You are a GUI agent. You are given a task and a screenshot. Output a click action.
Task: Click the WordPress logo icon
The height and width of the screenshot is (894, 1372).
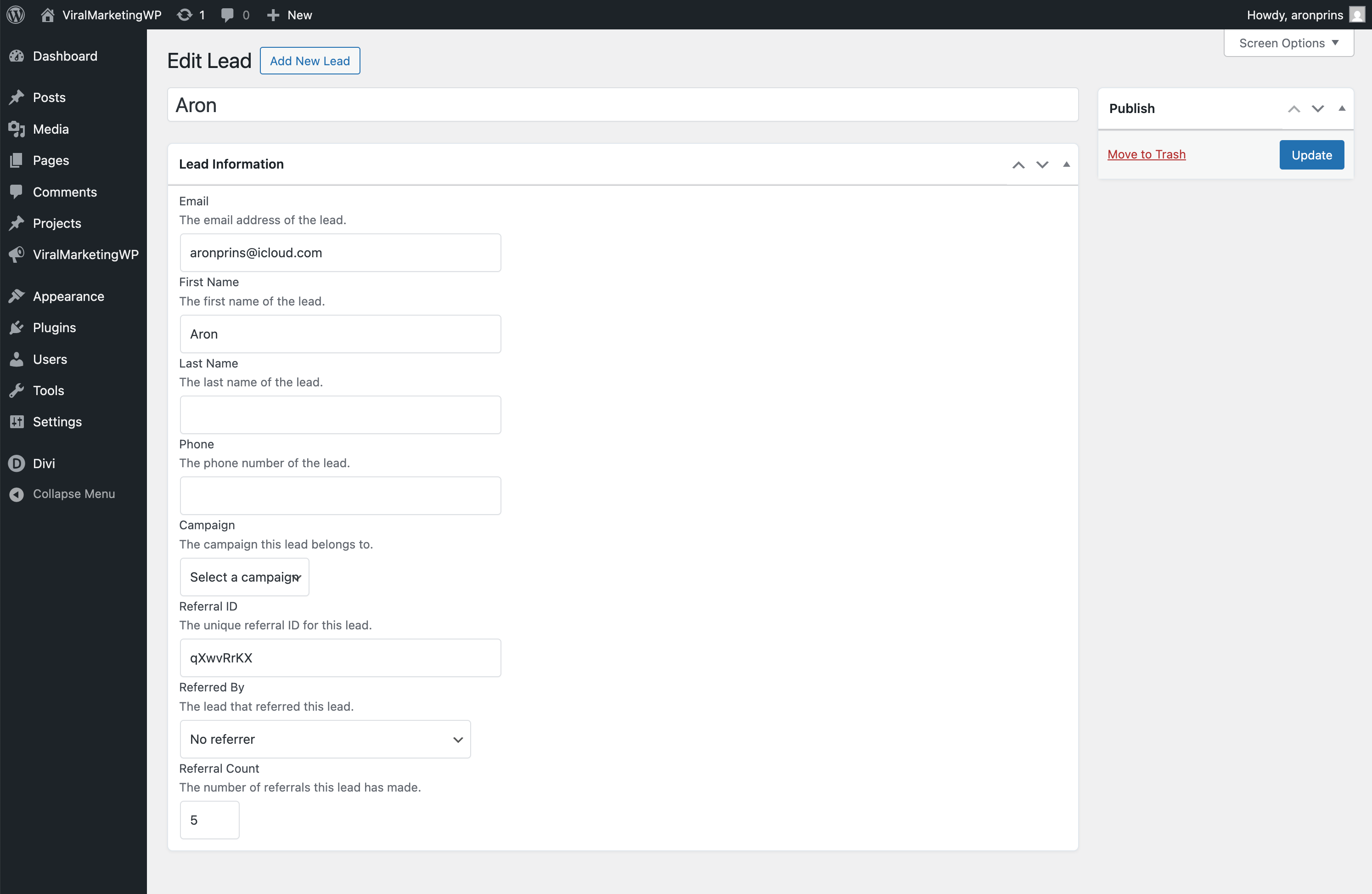point(16,14)
